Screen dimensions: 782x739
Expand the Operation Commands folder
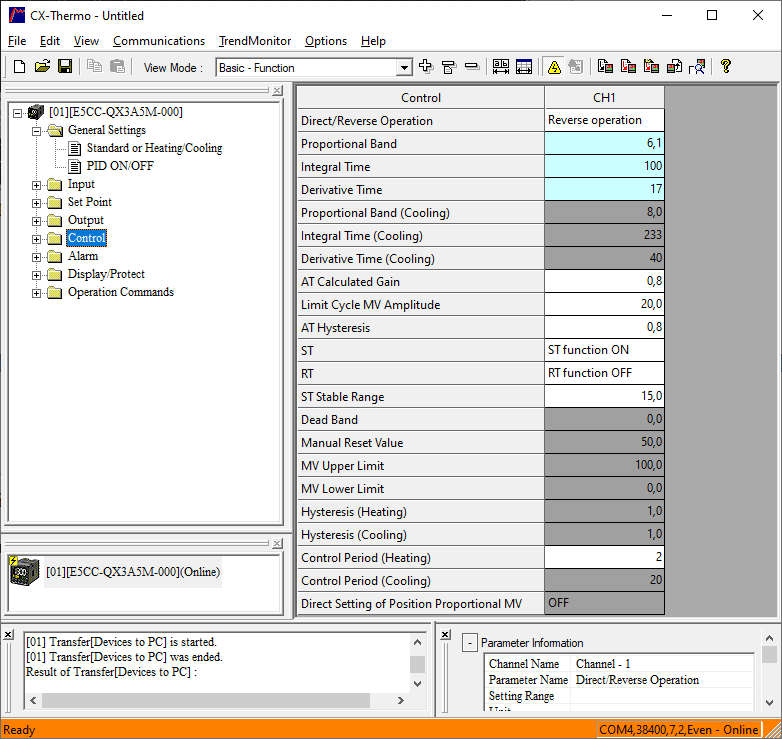pyautogui.click(x=36, y=293)
